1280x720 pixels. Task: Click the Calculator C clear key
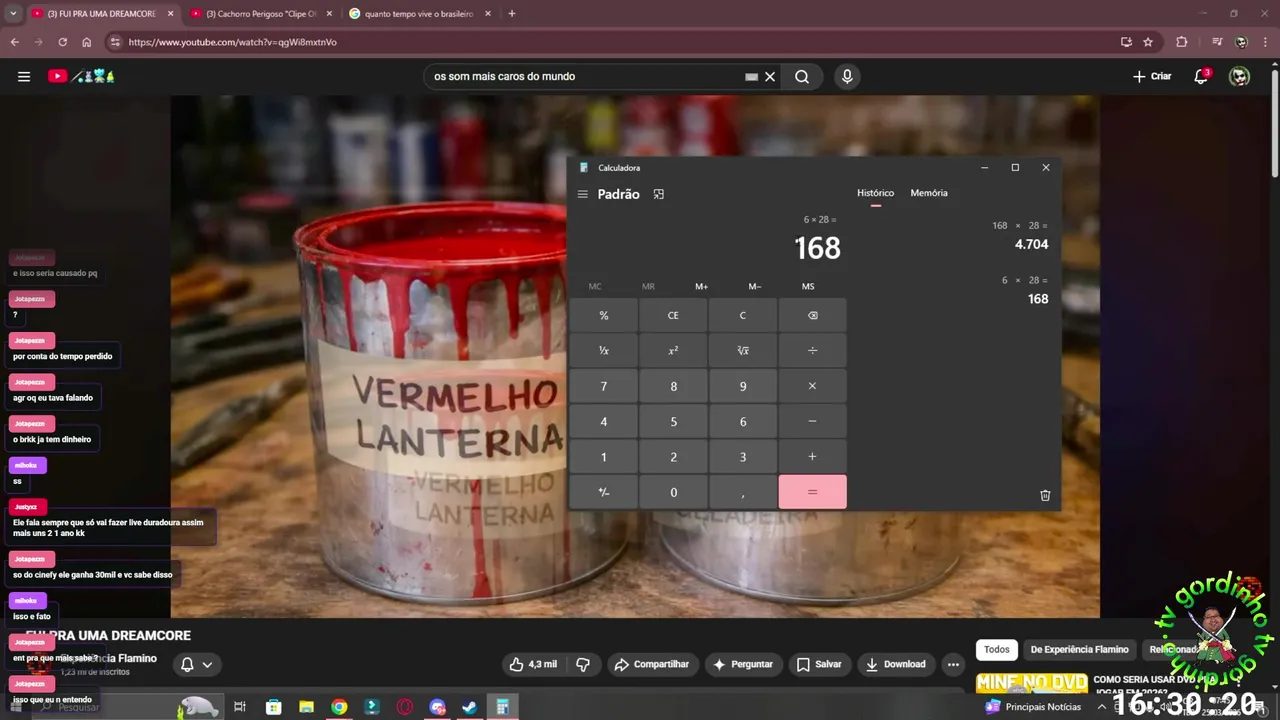(x=742, y=315)
